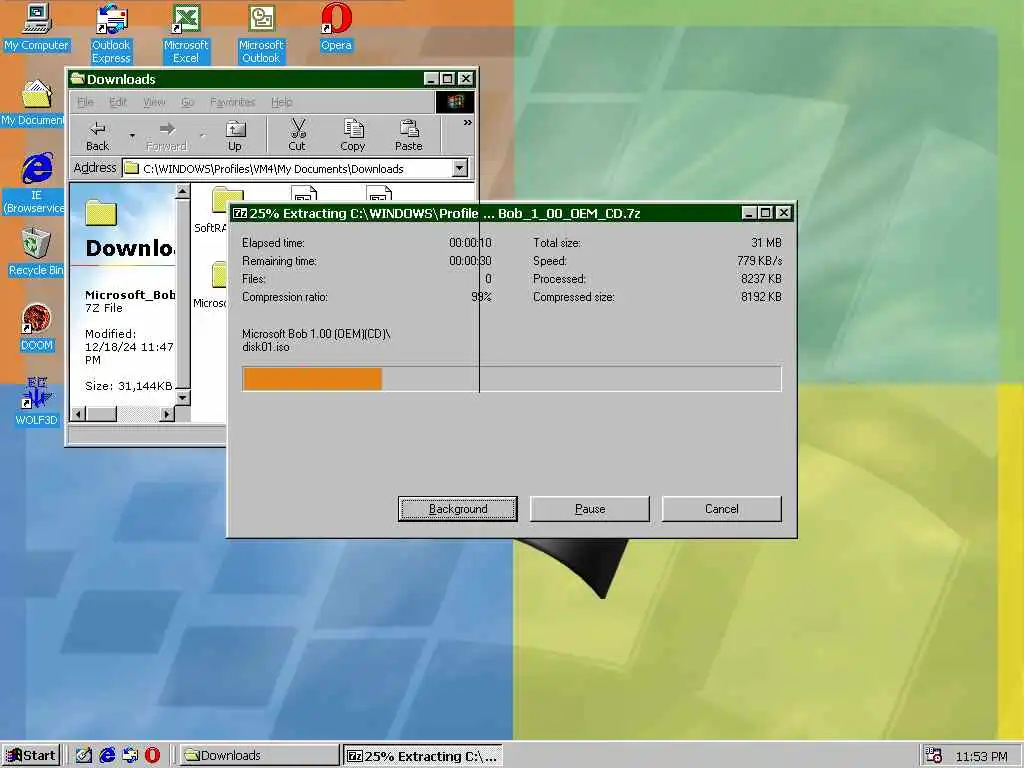
Task: Click the address path input field
Action: coord(287,168)
